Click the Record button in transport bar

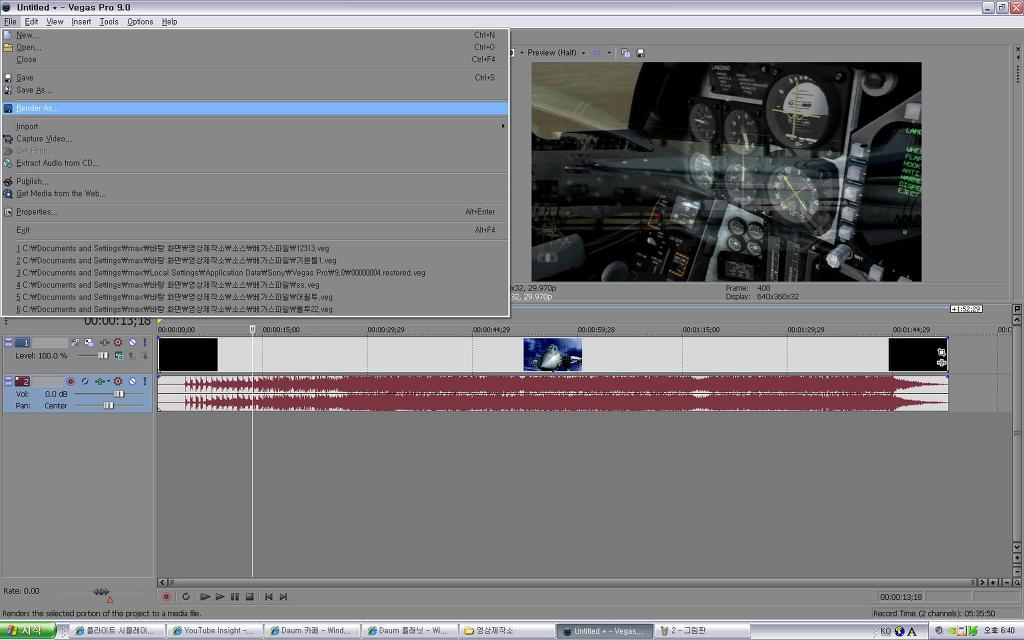167,597
